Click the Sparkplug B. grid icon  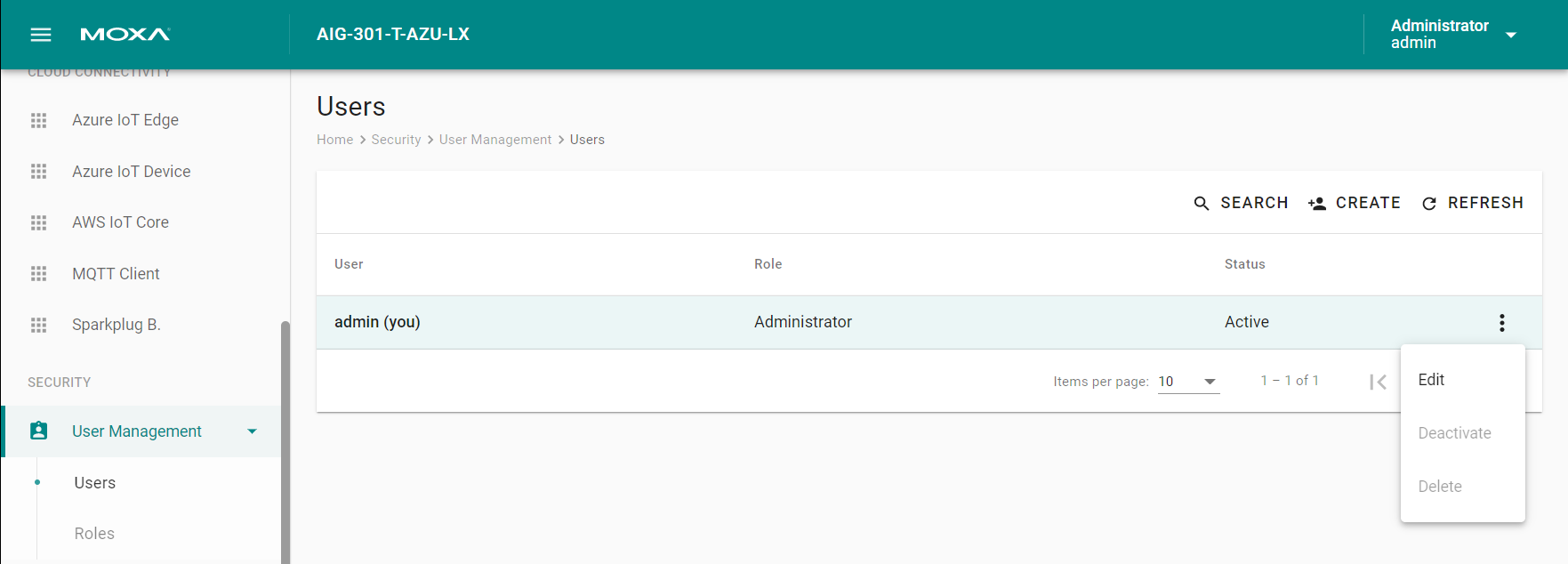(x=38, y=325)
